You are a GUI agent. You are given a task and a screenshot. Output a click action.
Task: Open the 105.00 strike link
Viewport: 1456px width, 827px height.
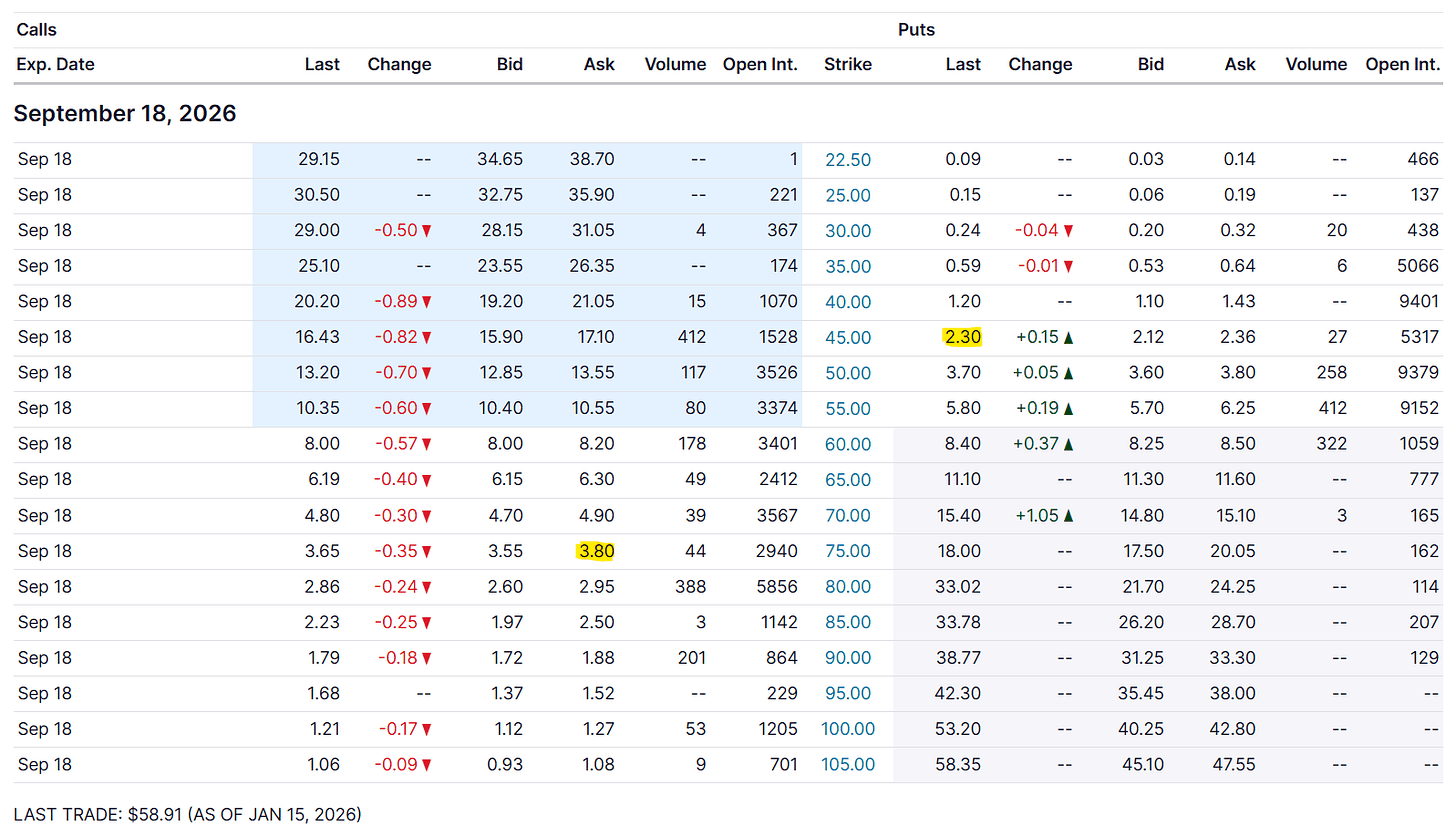[847, 765]
